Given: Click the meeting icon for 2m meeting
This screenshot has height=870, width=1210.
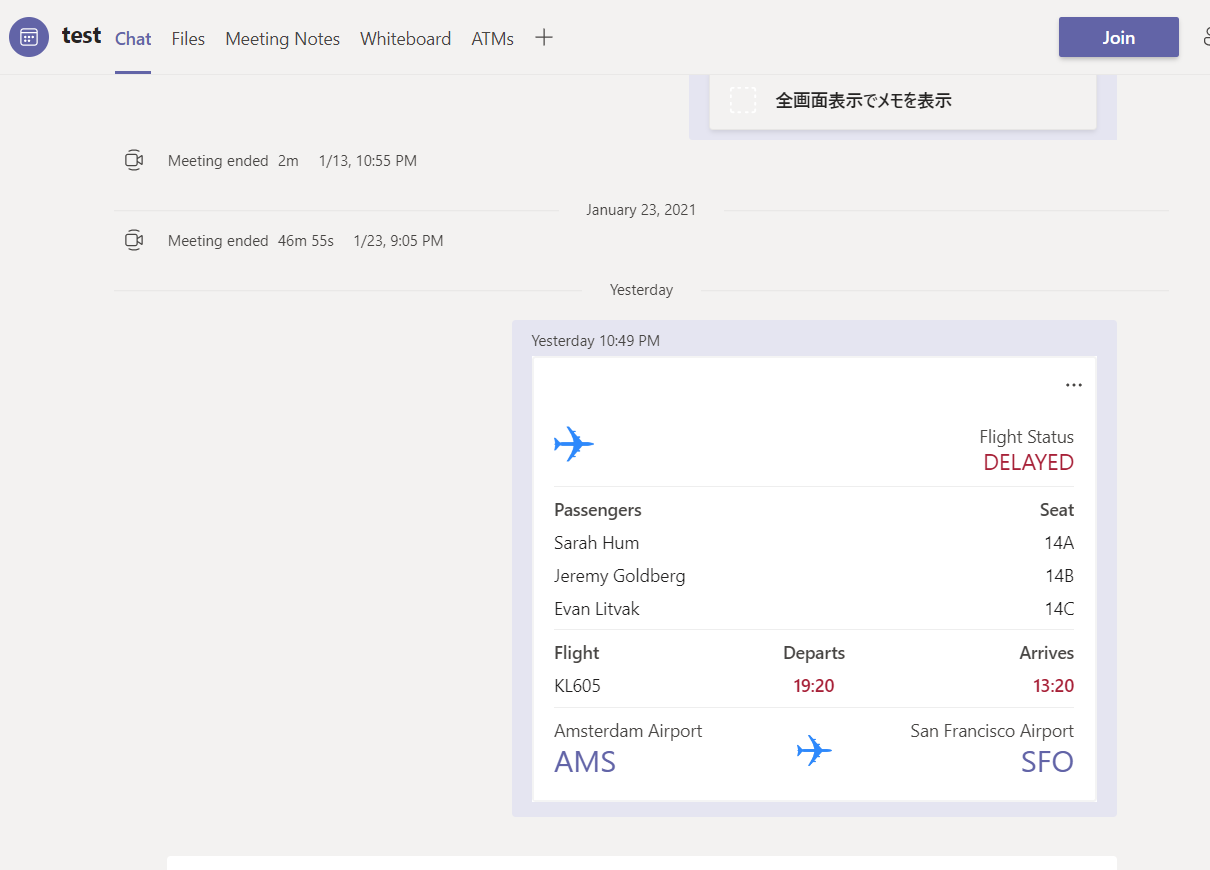Looking at the screenshot, I should tap(134, 160).
